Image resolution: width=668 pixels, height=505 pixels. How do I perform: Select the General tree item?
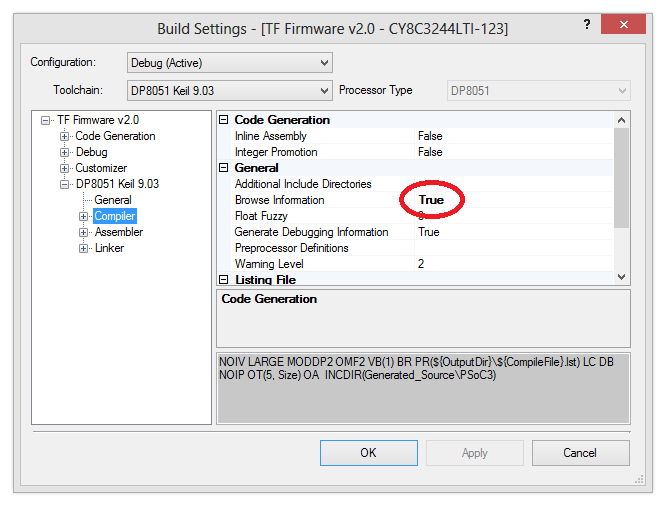point(113,200)
